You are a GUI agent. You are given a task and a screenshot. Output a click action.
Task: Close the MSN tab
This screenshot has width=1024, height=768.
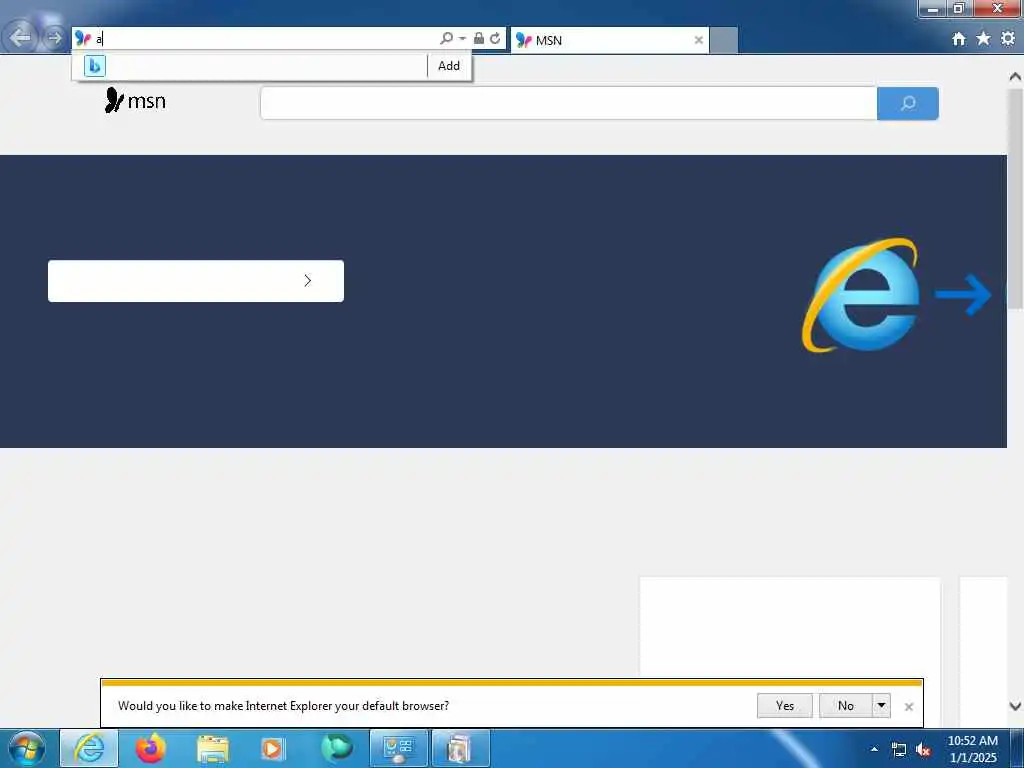pyautogui.click(x=698, y=40)
